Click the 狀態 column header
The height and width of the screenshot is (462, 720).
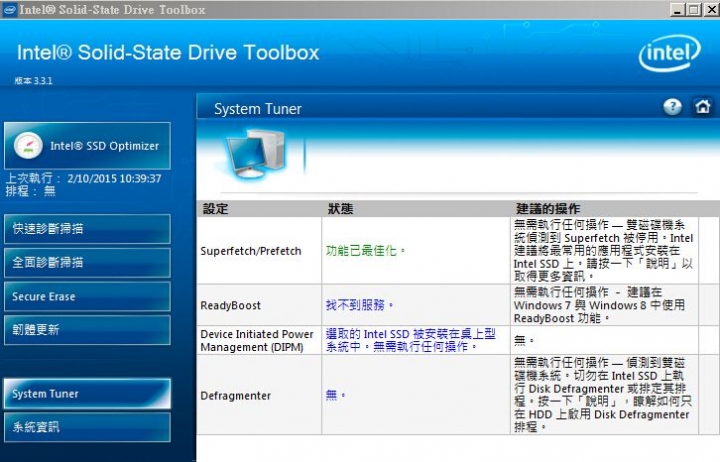coord(340,209)
